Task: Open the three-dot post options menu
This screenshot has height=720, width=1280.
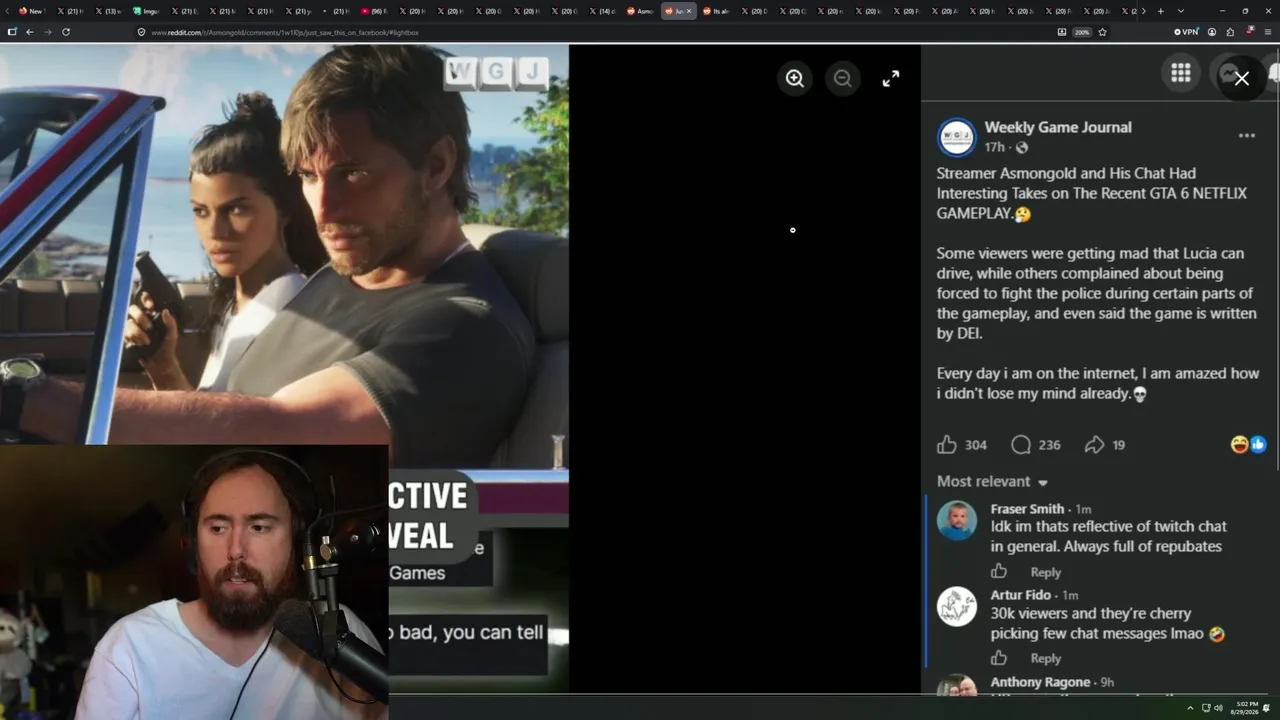Action: [1246, 135]
